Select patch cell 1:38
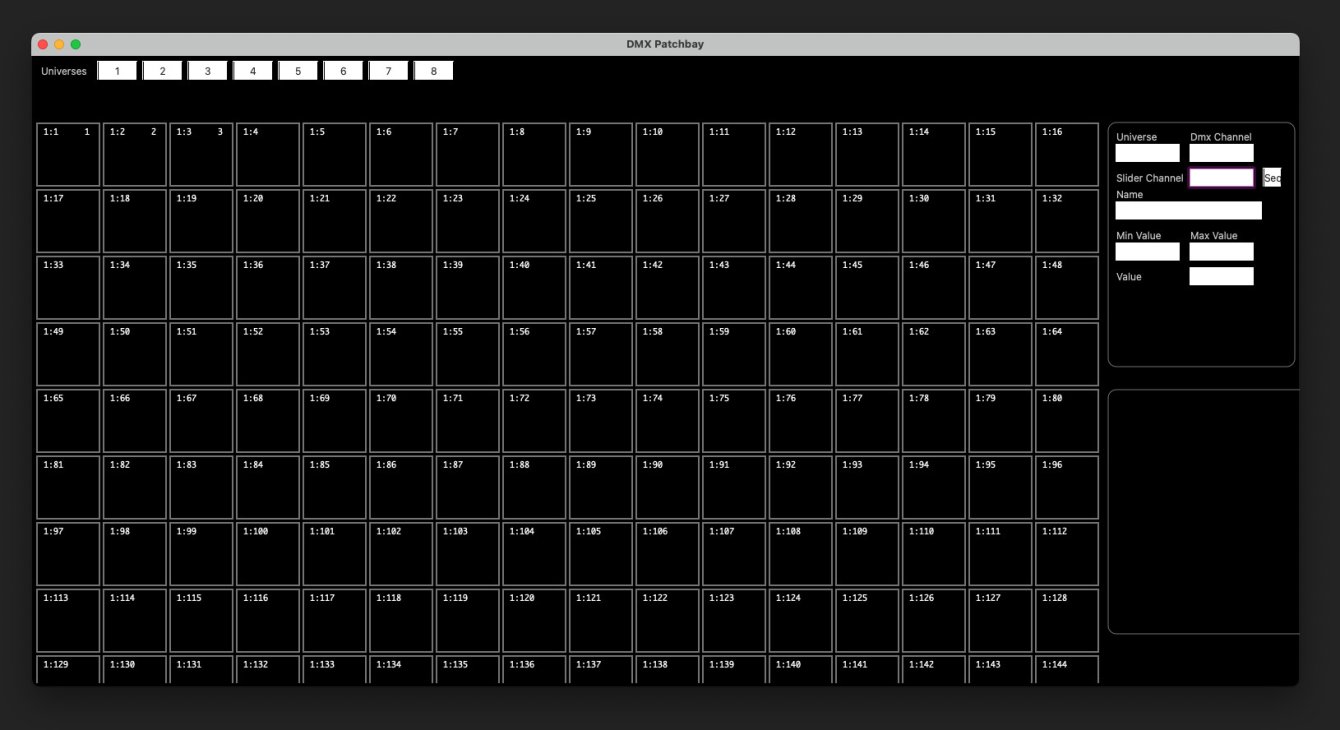1340x730 pixels. [x=401, y=288]
